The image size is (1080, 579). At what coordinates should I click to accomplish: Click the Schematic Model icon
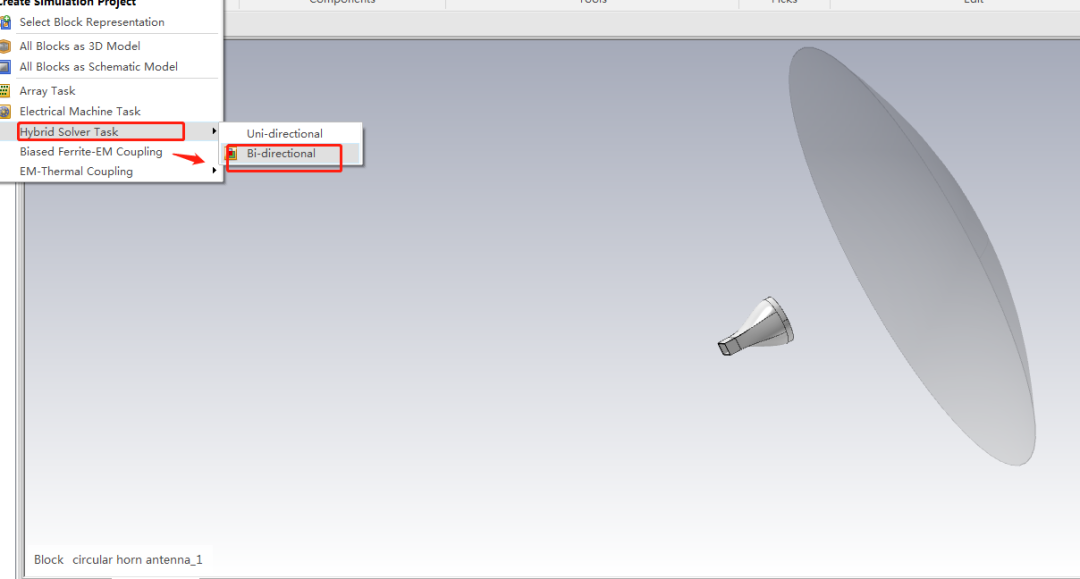(6, 67)
